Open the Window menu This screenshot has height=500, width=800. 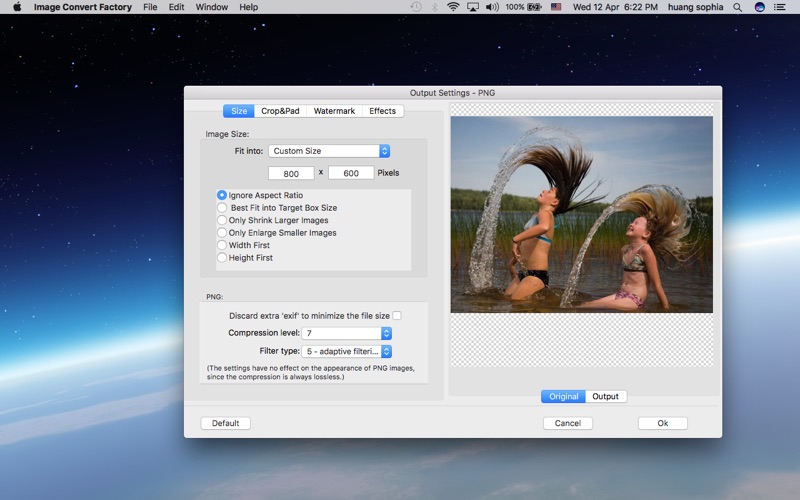(212, 7)
